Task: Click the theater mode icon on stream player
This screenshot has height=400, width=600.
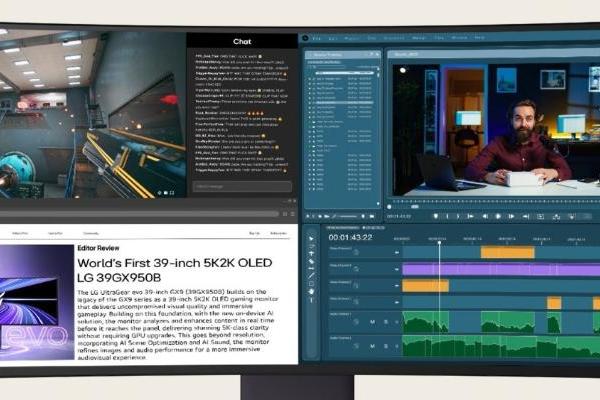Action: coord(166,193)
